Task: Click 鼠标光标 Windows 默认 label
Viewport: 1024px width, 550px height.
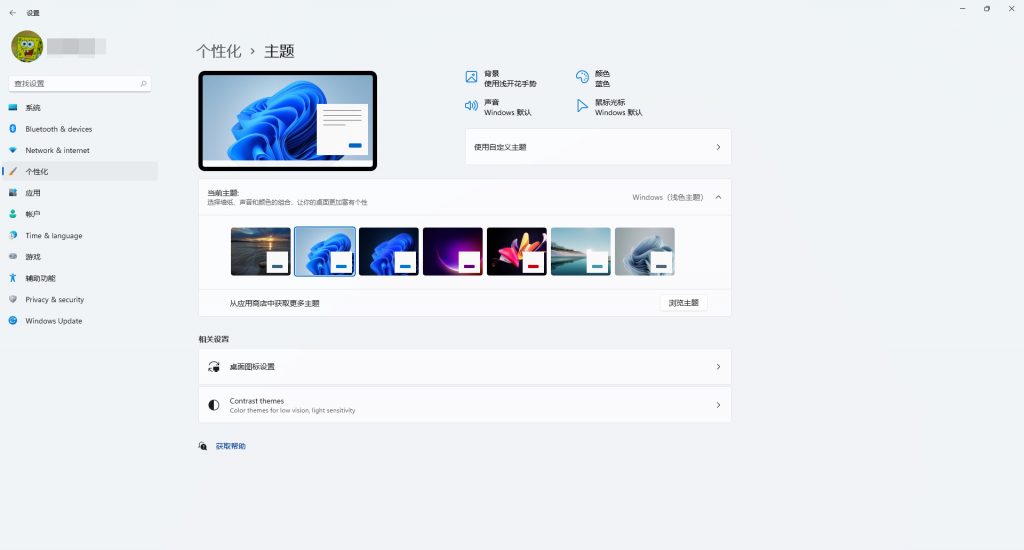Action: click(x=618, y=107)
